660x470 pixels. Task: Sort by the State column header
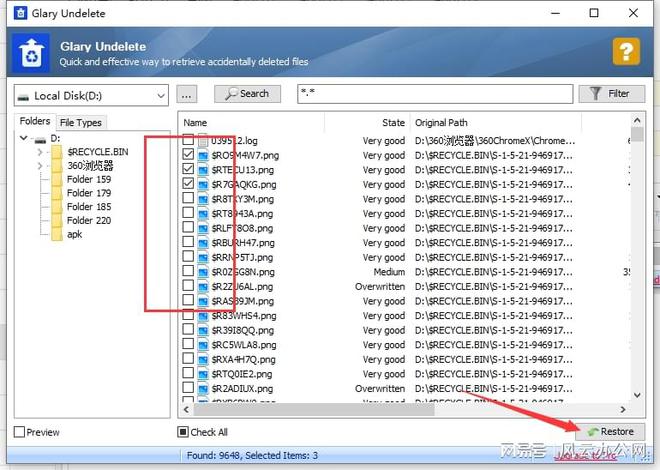point(367,123)
